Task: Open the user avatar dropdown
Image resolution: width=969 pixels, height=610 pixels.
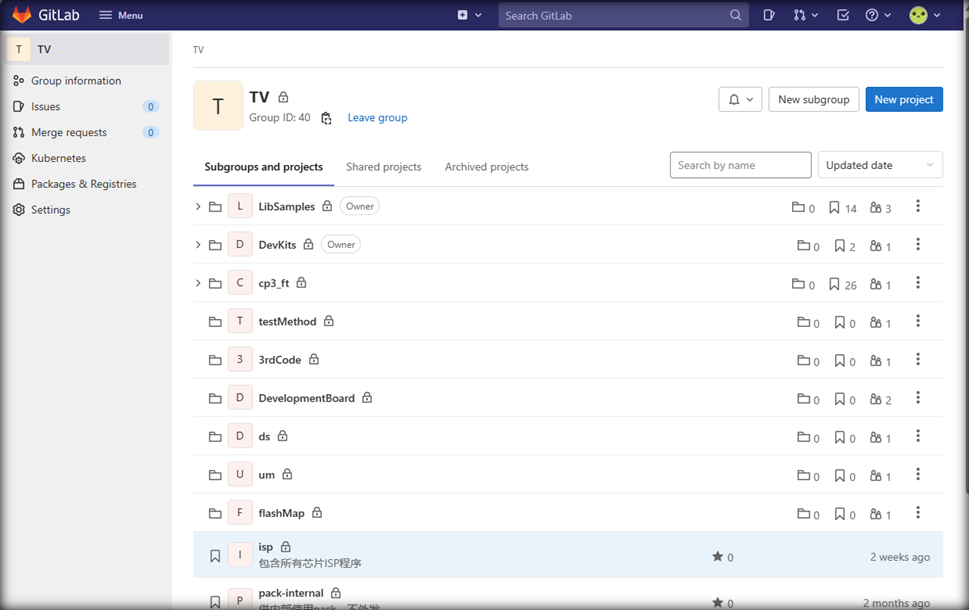Action: 924,15
